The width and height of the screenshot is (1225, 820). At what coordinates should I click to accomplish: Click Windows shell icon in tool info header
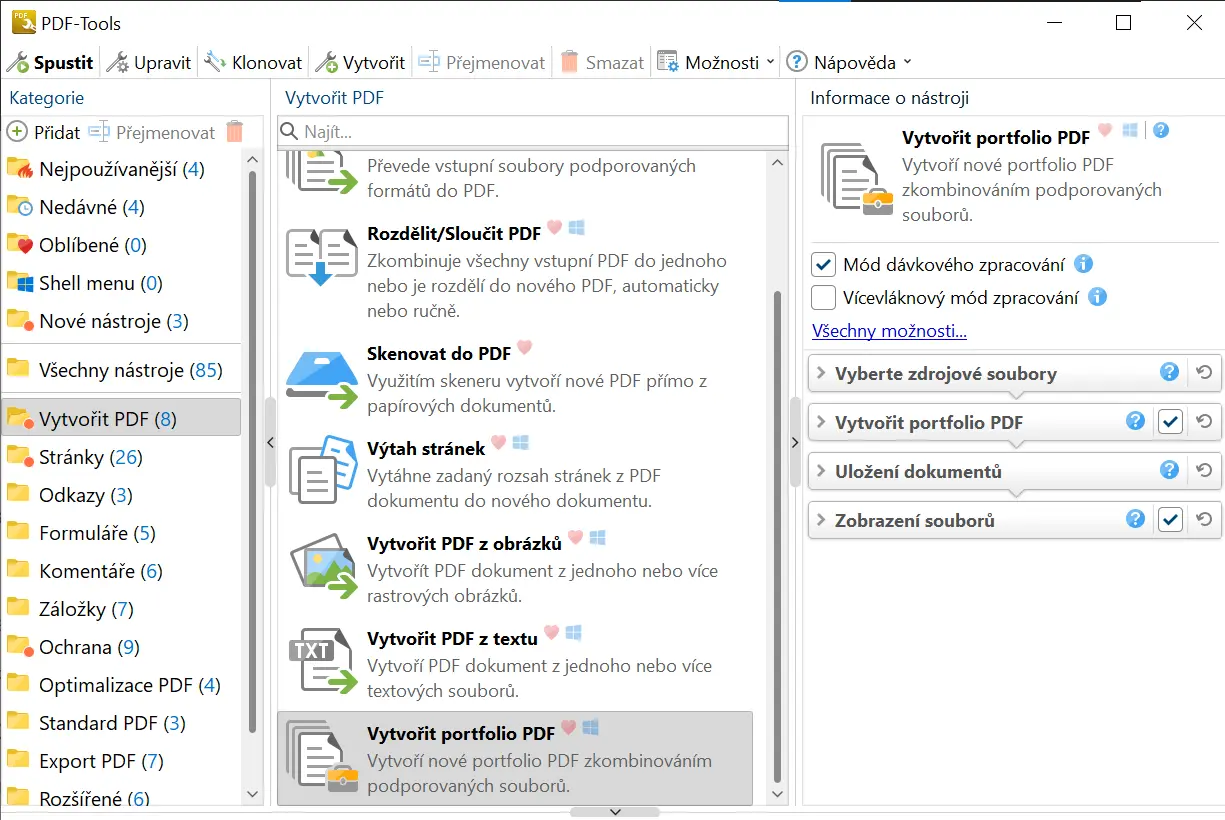point(1131,130)
